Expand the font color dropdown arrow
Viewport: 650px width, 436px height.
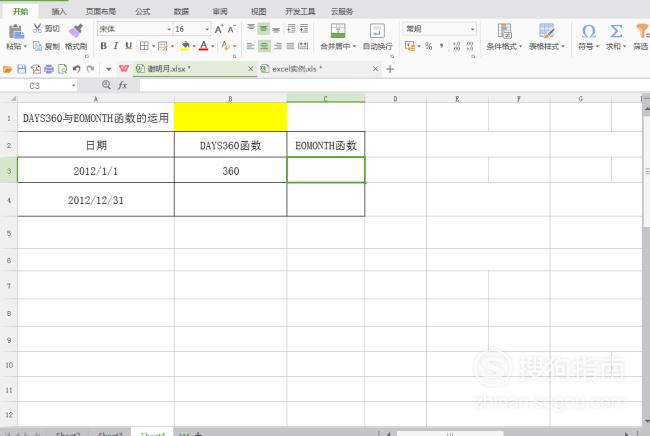coord(213,46)
